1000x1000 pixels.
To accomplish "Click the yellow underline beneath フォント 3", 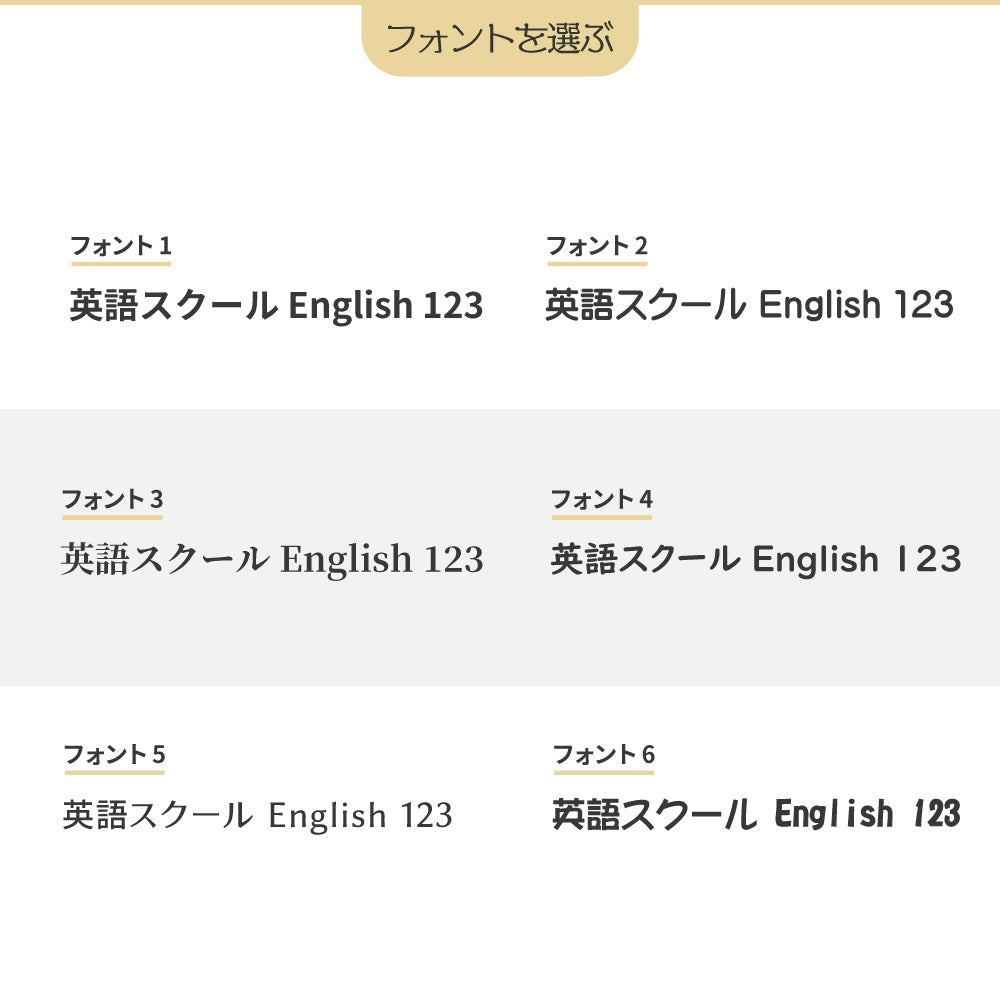I will click(112, 518).
